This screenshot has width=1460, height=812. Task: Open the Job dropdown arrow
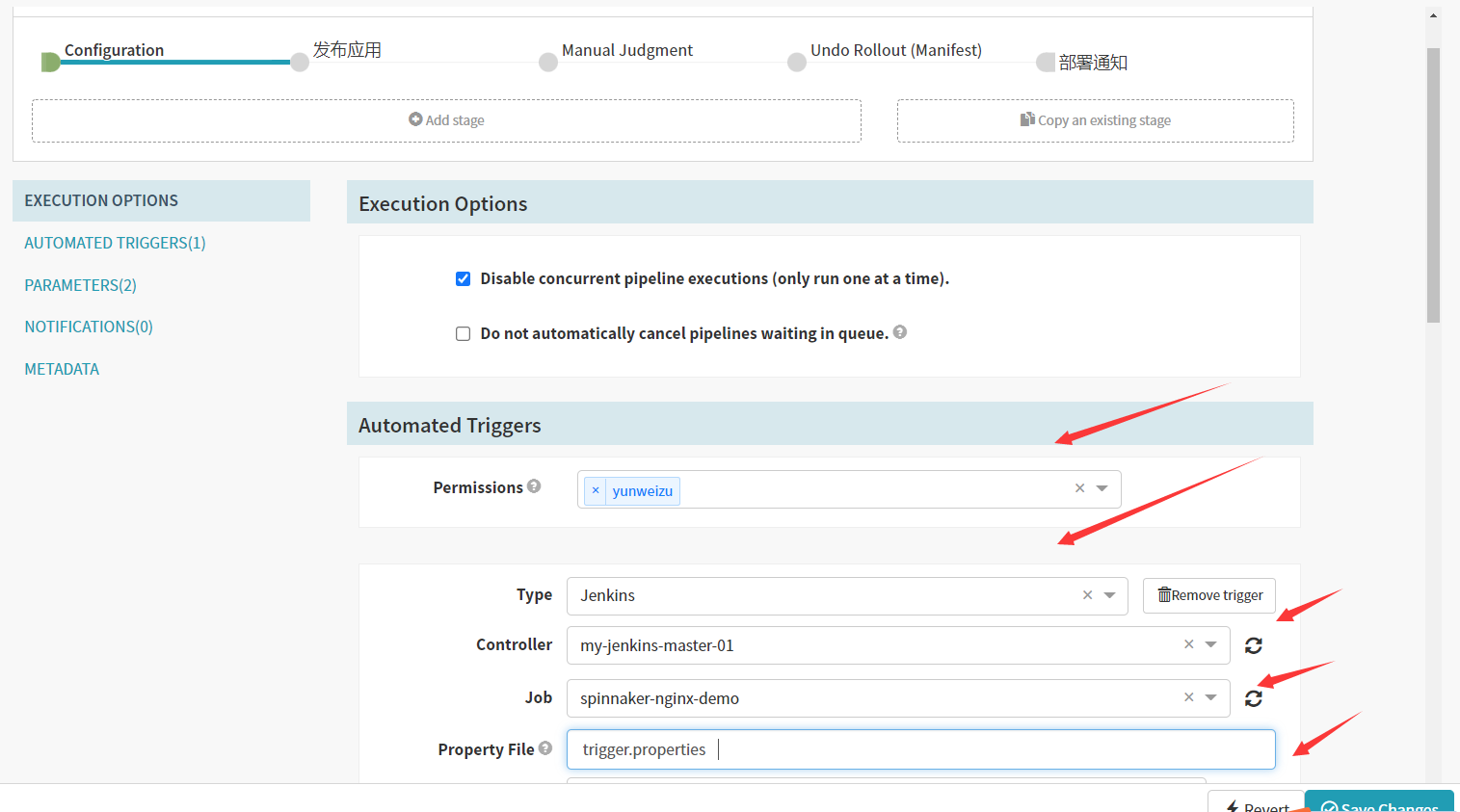[x=1211, y=697]
